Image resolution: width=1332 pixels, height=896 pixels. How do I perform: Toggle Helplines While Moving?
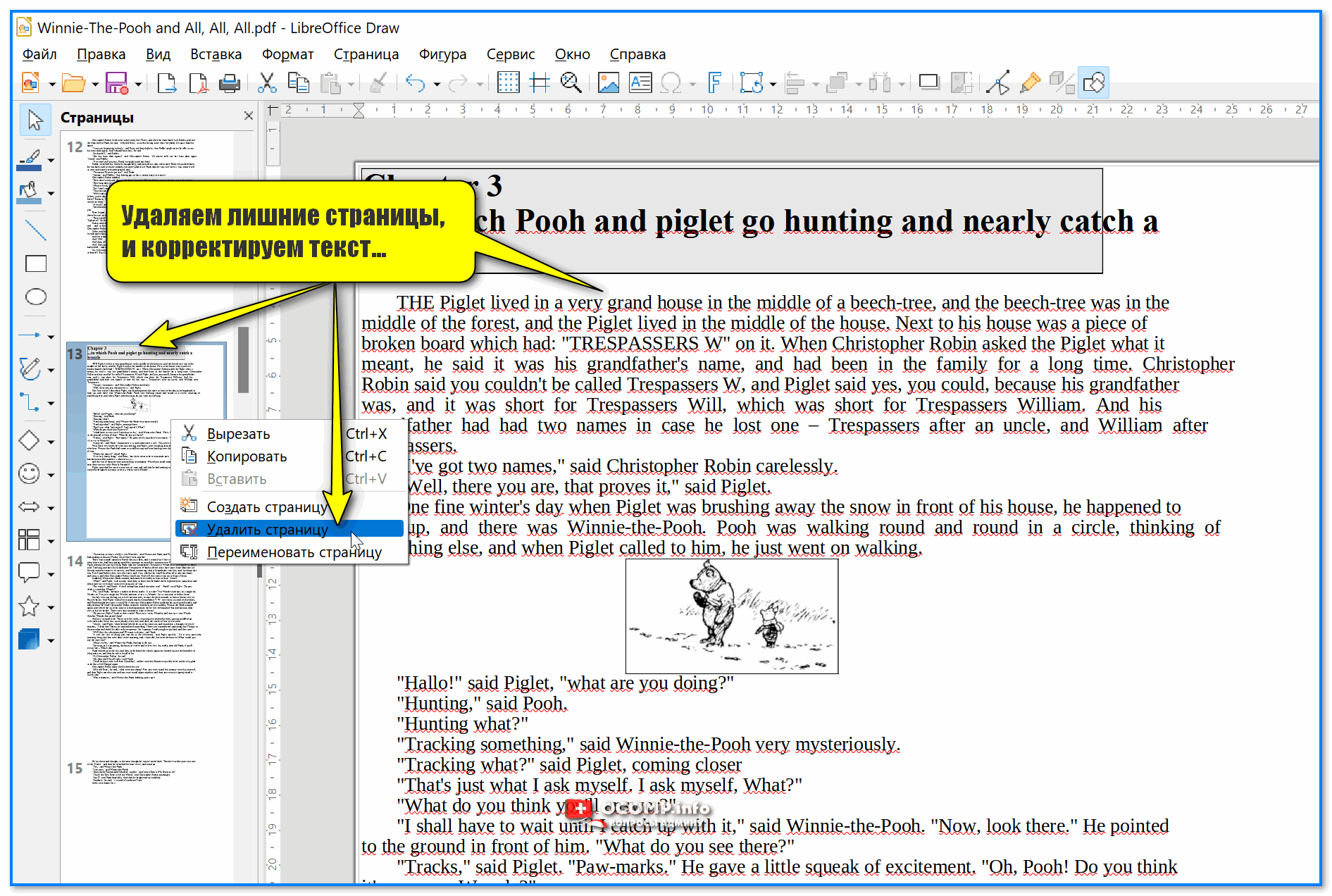(x=540, y=83)
